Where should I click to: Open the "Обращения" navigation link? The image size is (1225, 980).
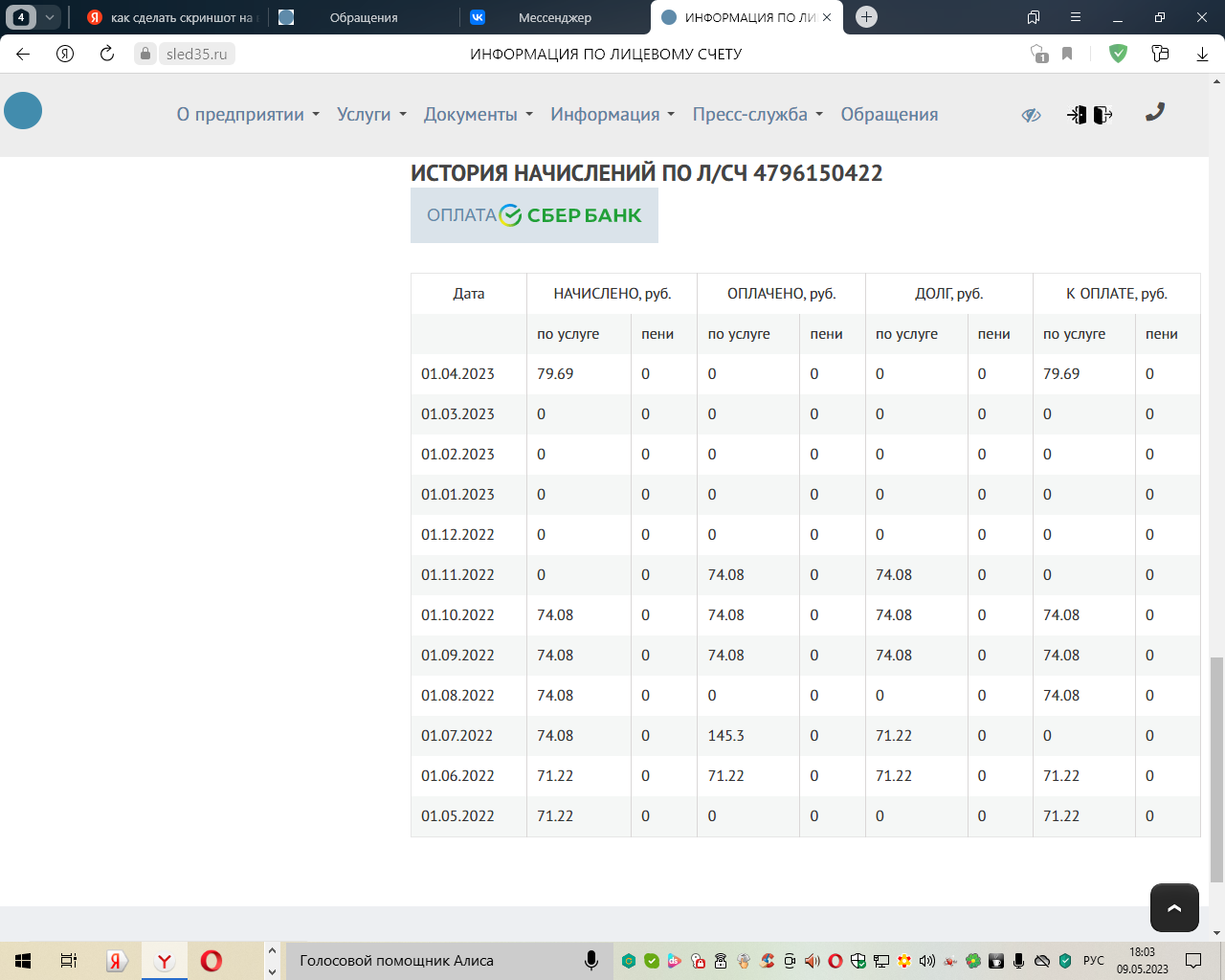click(x=889, y=115)
